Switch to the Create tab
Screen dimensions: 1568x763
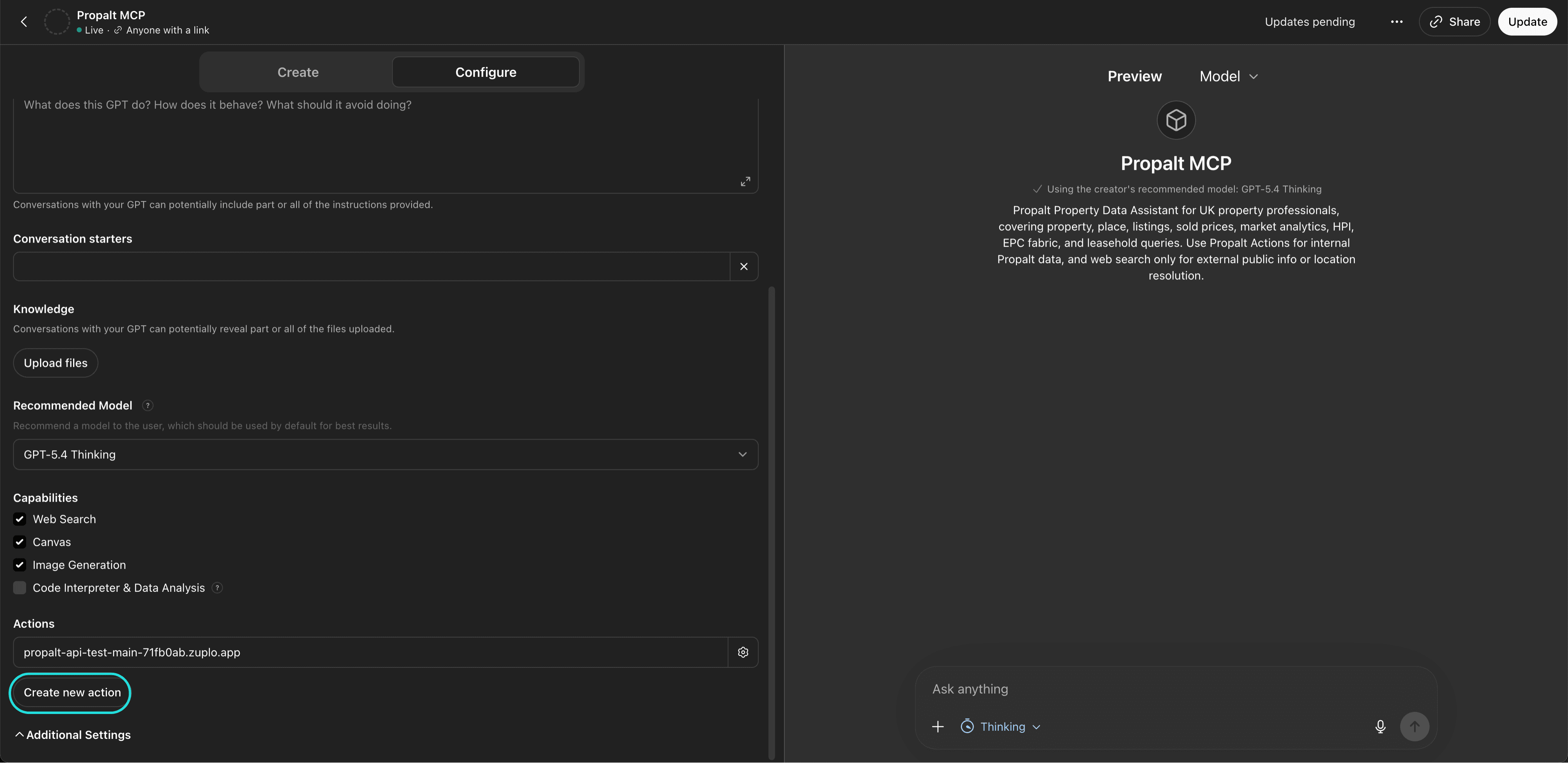298,72
